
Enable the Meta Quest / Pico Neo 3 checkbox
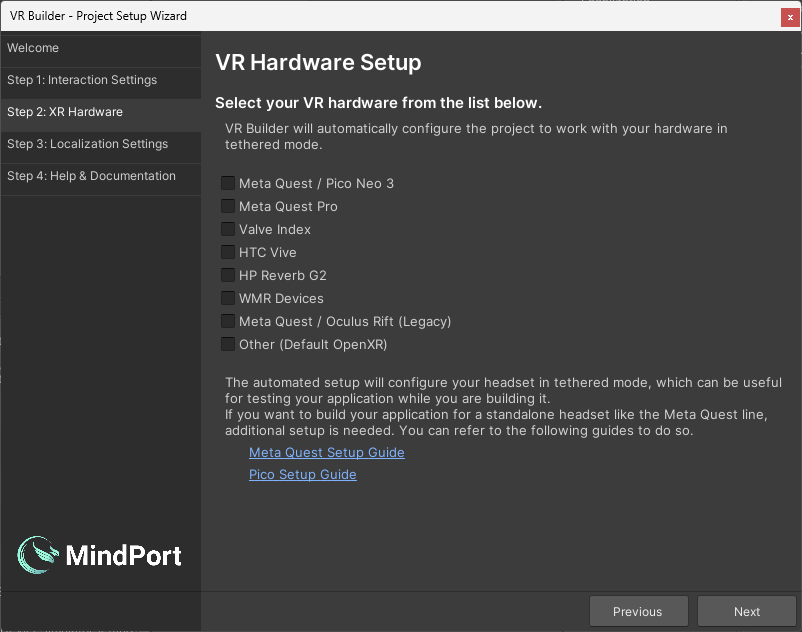point(227,183)
